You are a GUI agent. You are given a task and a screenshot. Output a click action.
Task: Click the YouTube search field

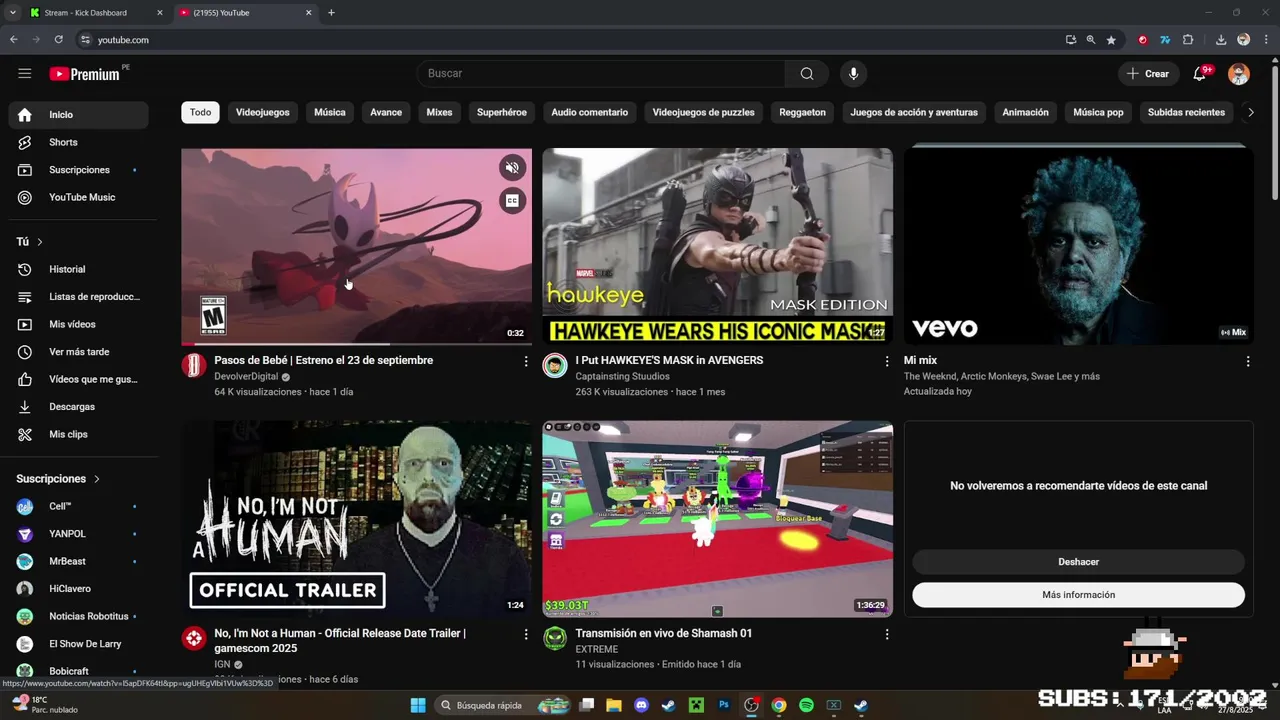(x=601, y=73)
